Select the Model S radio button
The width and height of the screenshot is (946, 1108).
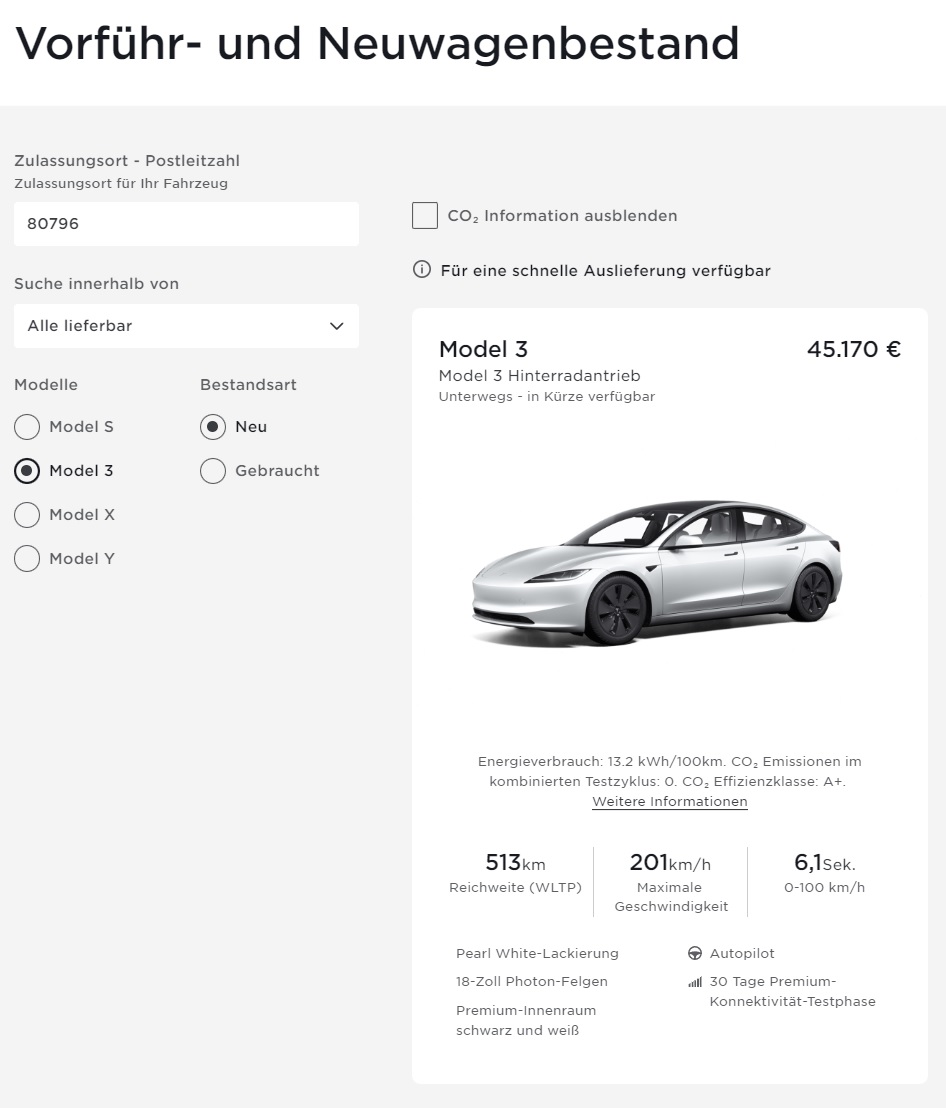coord(27,427)
